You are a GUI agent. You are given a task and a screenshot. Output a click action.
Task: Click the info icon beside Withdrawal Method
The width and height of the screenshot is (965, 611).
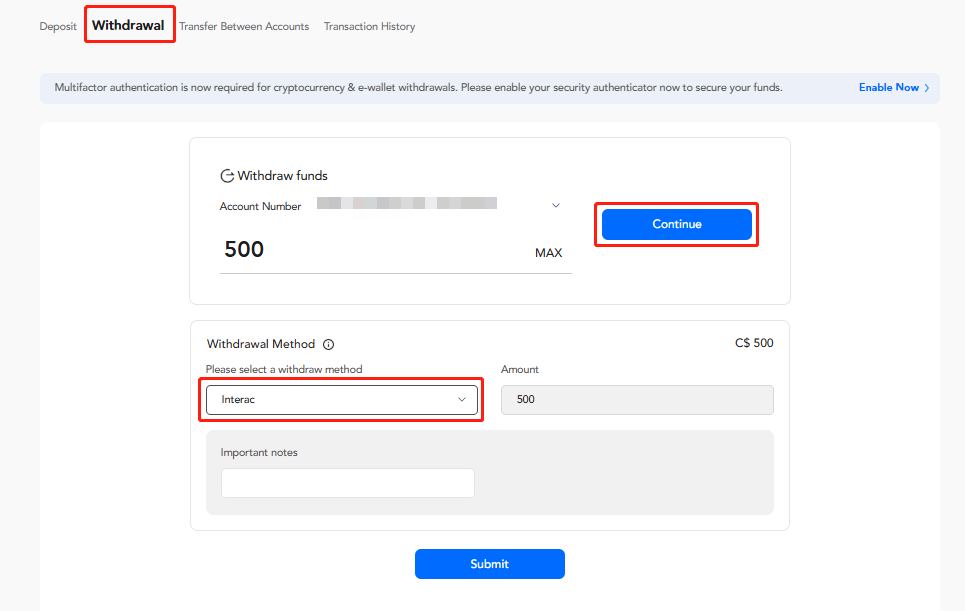[x=328, y=344]
